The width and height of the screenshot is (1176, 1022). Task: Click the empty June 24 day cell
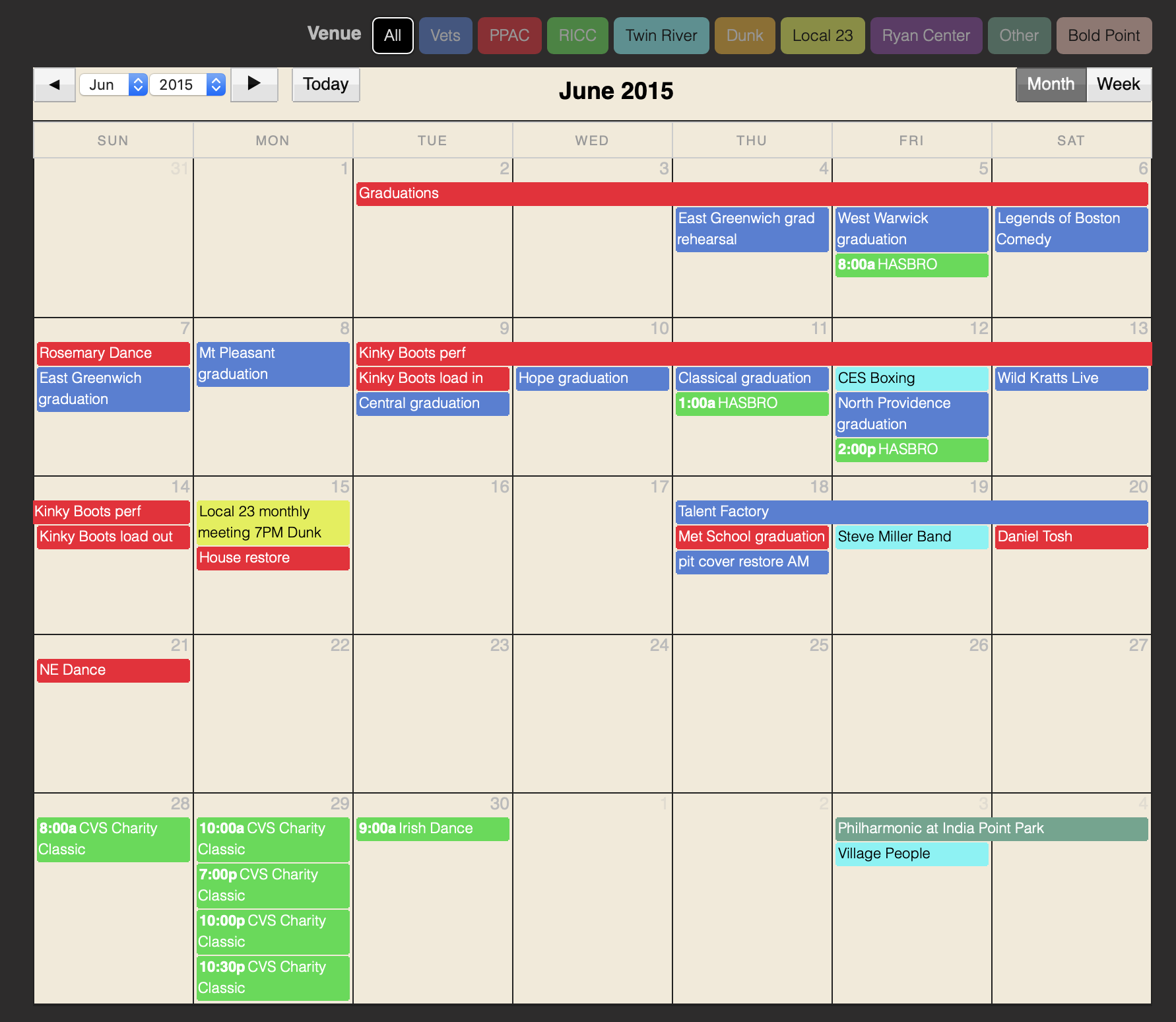[x=592, y=720]
